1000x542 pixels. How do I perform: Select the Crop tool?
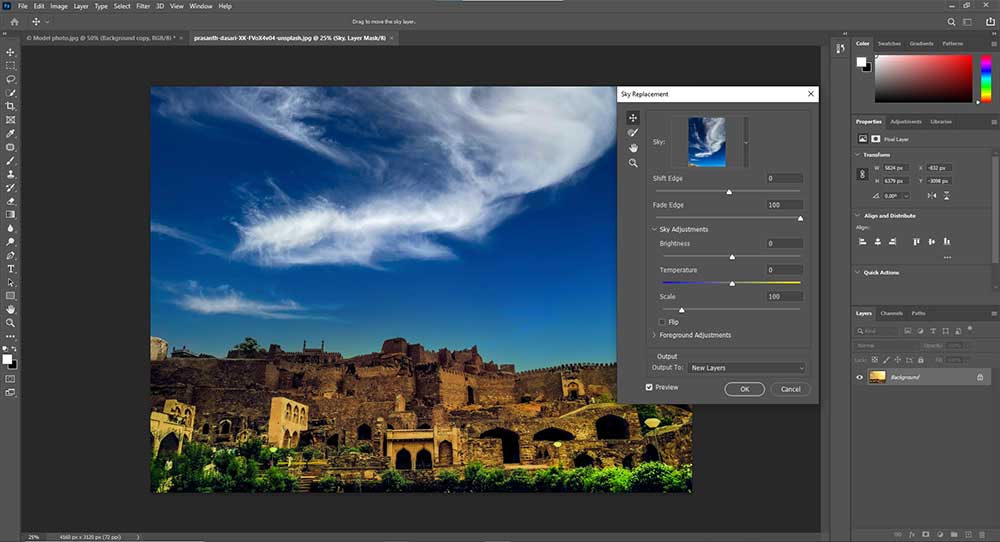(10, 106)
